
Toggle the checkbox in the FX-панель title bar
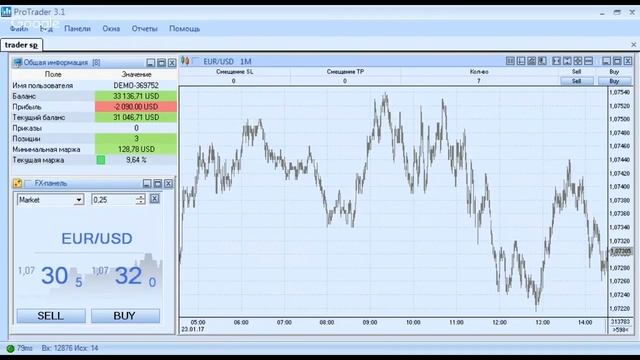(29, 183)
